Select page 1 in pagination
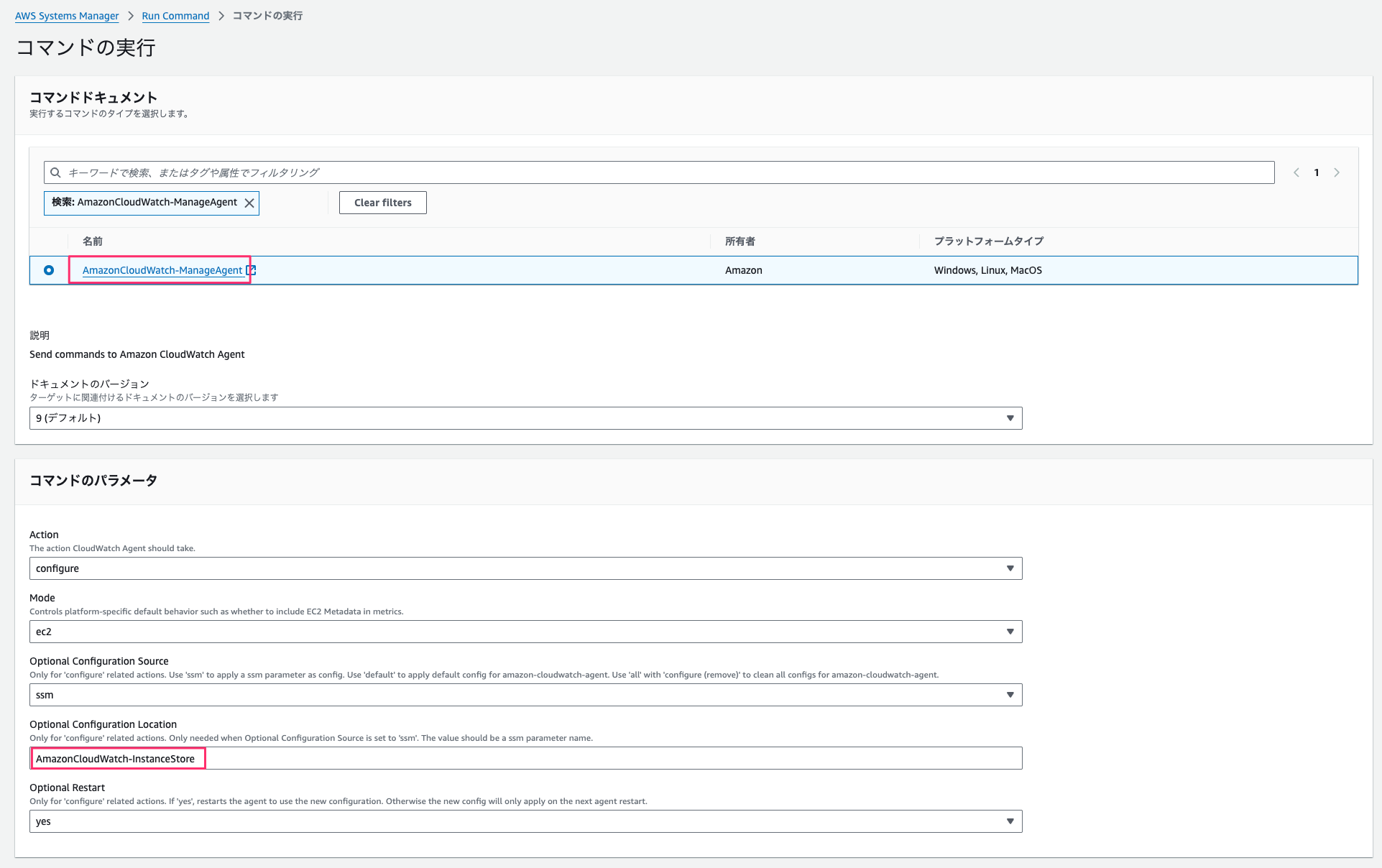 [x=1317, y=172]
